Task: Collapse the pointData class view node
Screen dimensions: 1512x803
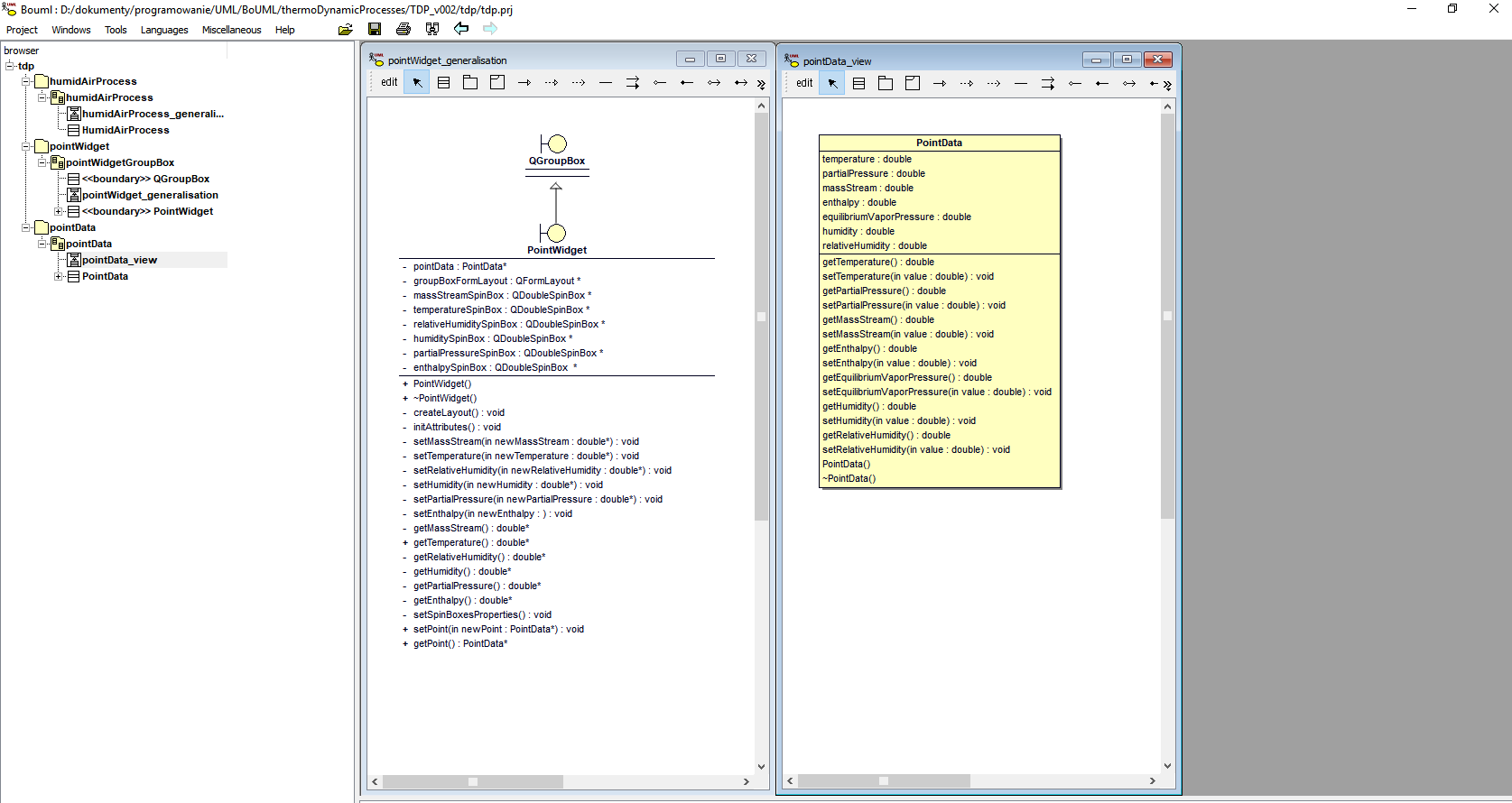Action: [42, 244]
